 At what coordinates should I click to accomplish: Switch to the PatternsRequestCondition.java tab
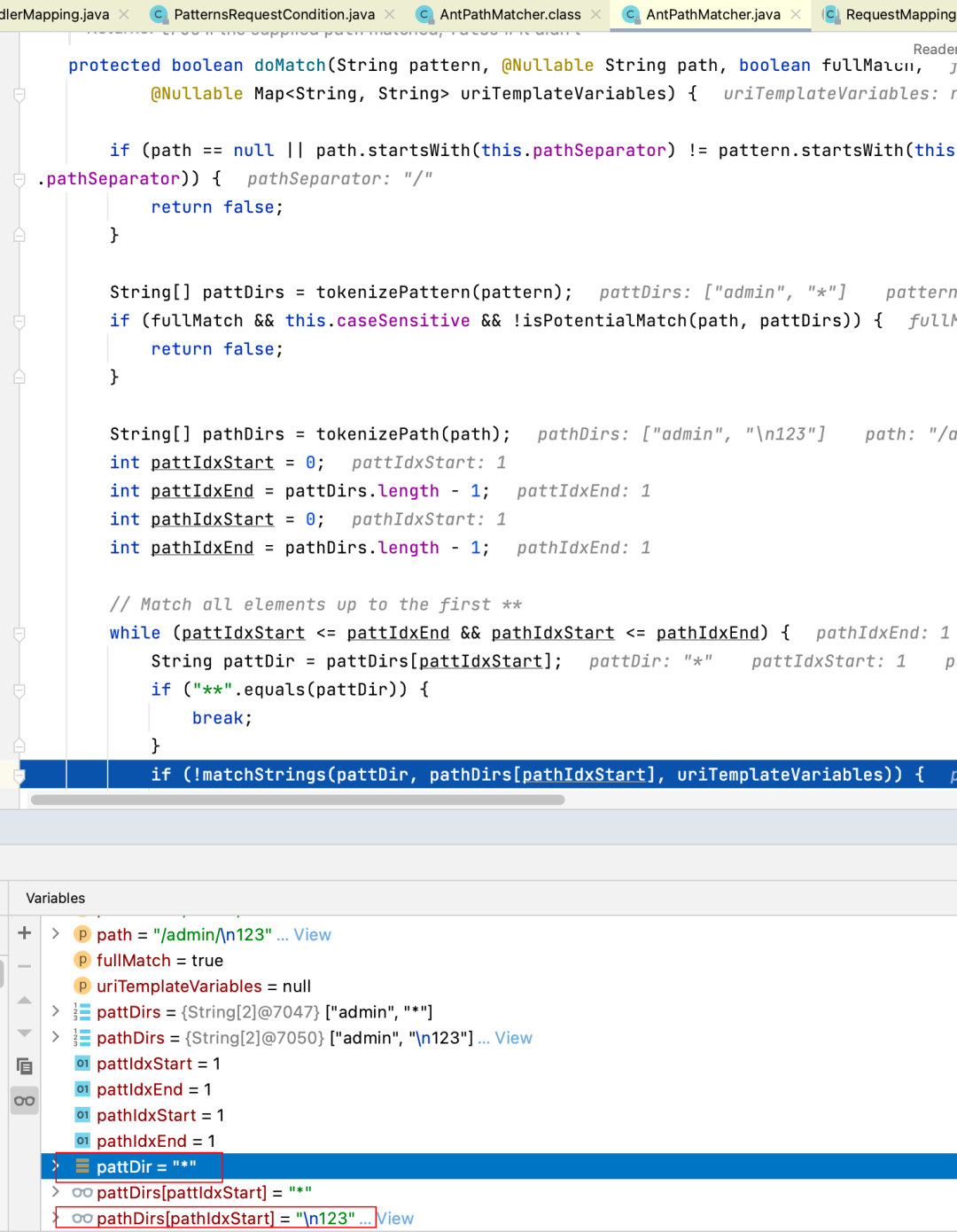point(273,14)
